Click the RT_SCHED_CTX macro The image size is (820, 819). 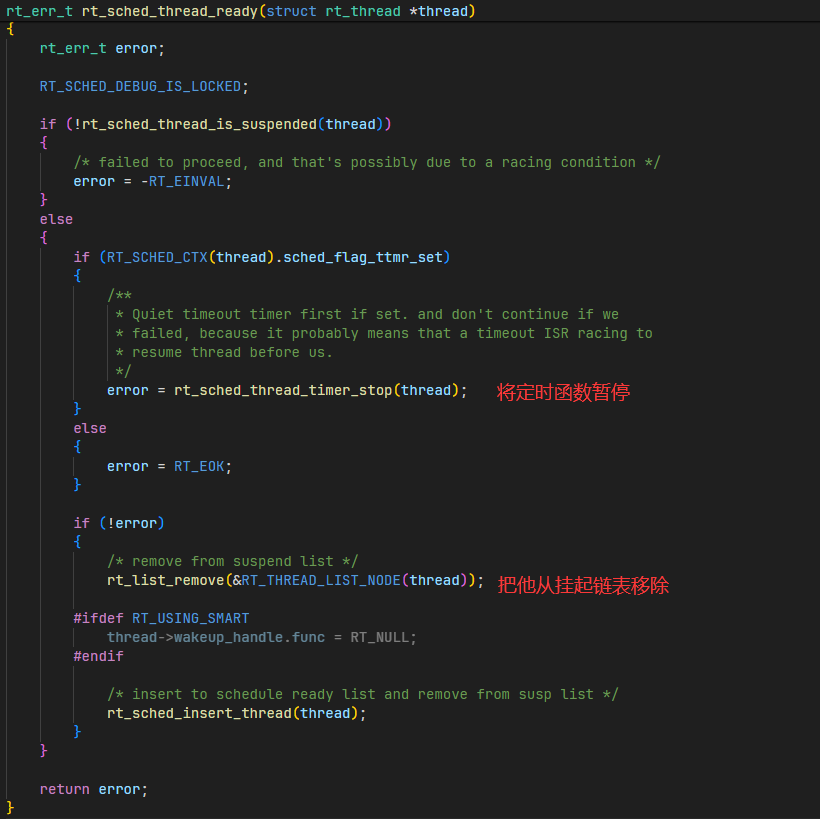pyautogui.click(x=157, y=257)
